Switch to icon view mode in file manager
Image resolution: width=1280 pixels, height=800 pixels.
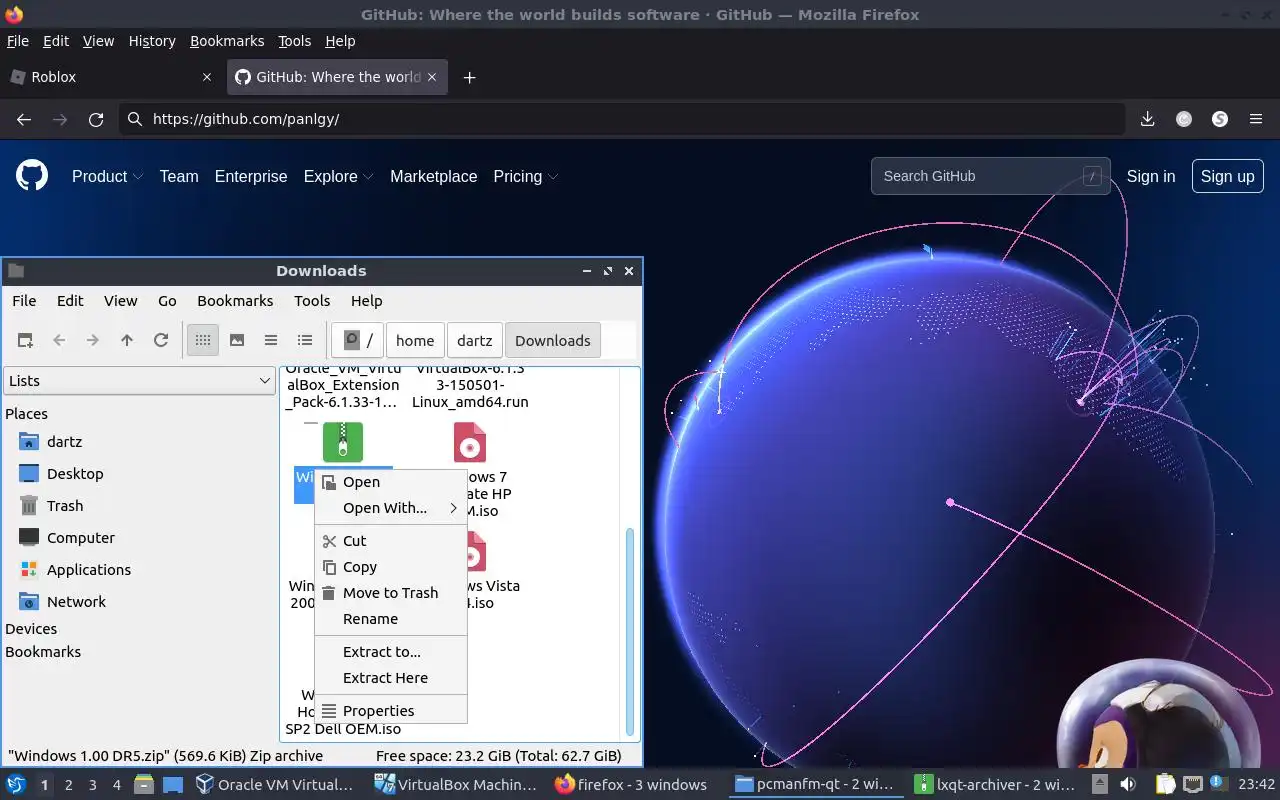203,340
